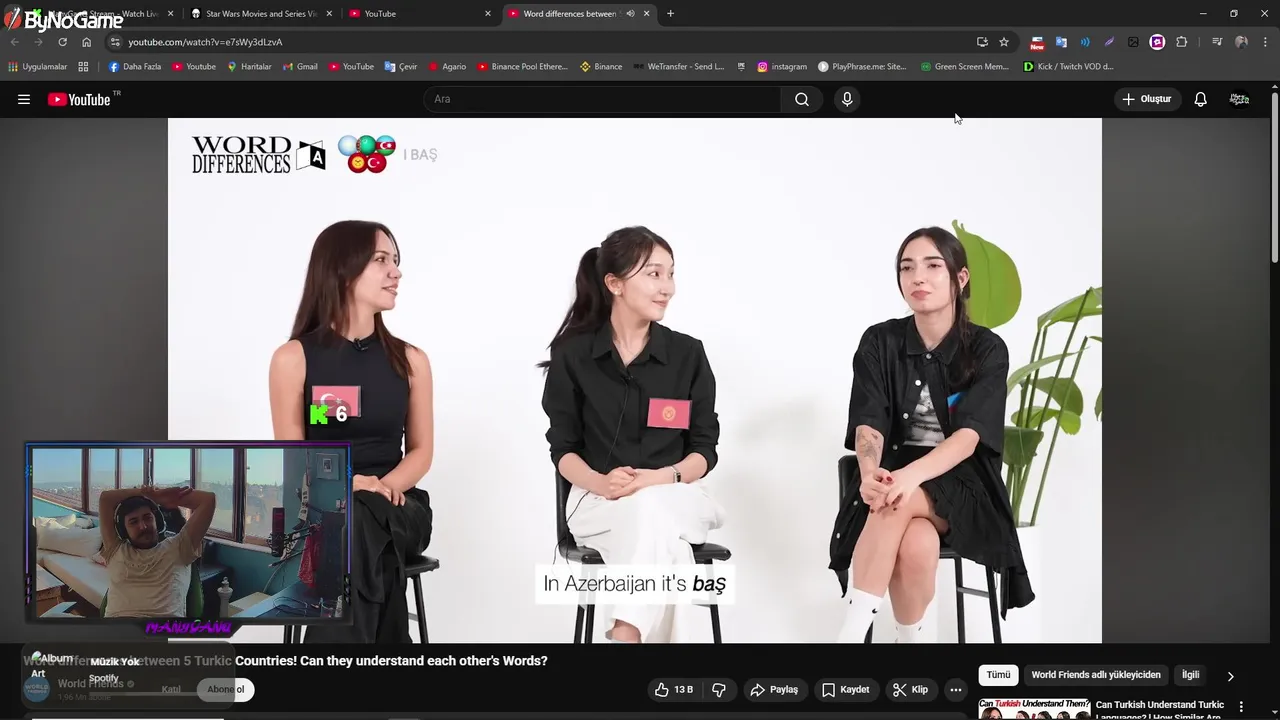
Task: Open the instagram bookmark
Action: pyautogui.click(x=781, y=67)
